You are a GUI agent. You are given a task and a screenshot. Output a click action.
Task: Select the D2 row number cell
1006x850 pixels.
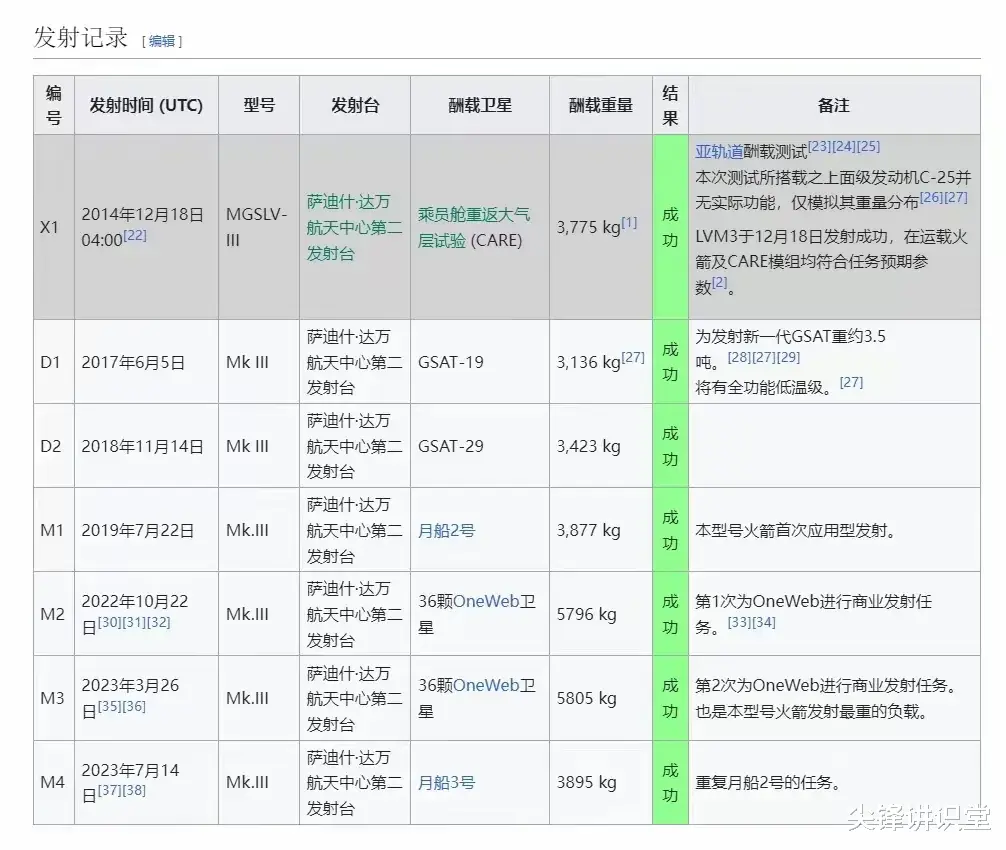click(54, 446)
